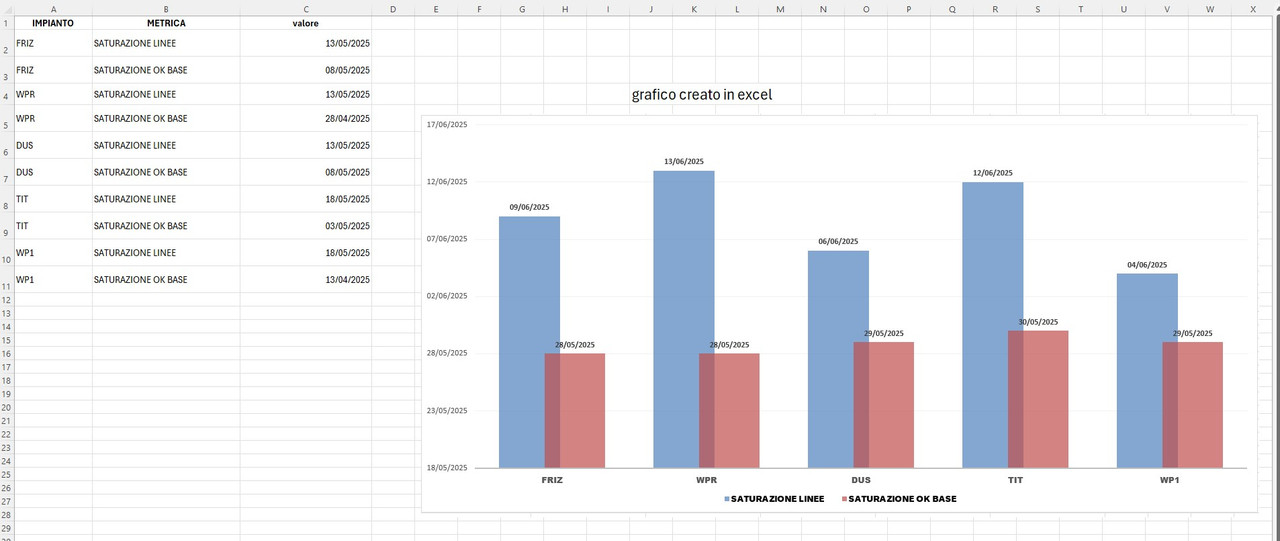Select column B header
The width and height of the screenshot is (1280, 541).
[x=166, y=8]
